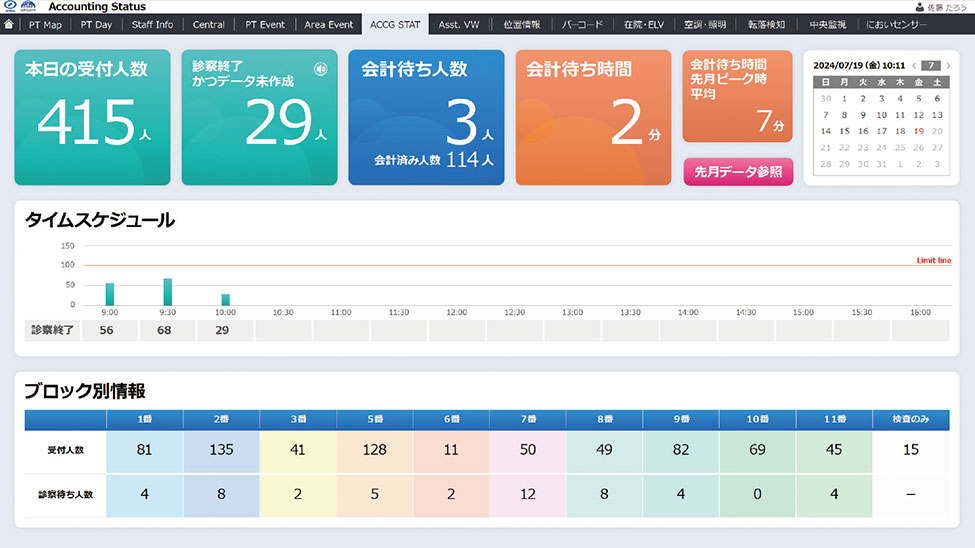Click the 受付人数 row label in block table
The width and height of the screenshot is (975, 548).
click(x=65, y=450)
